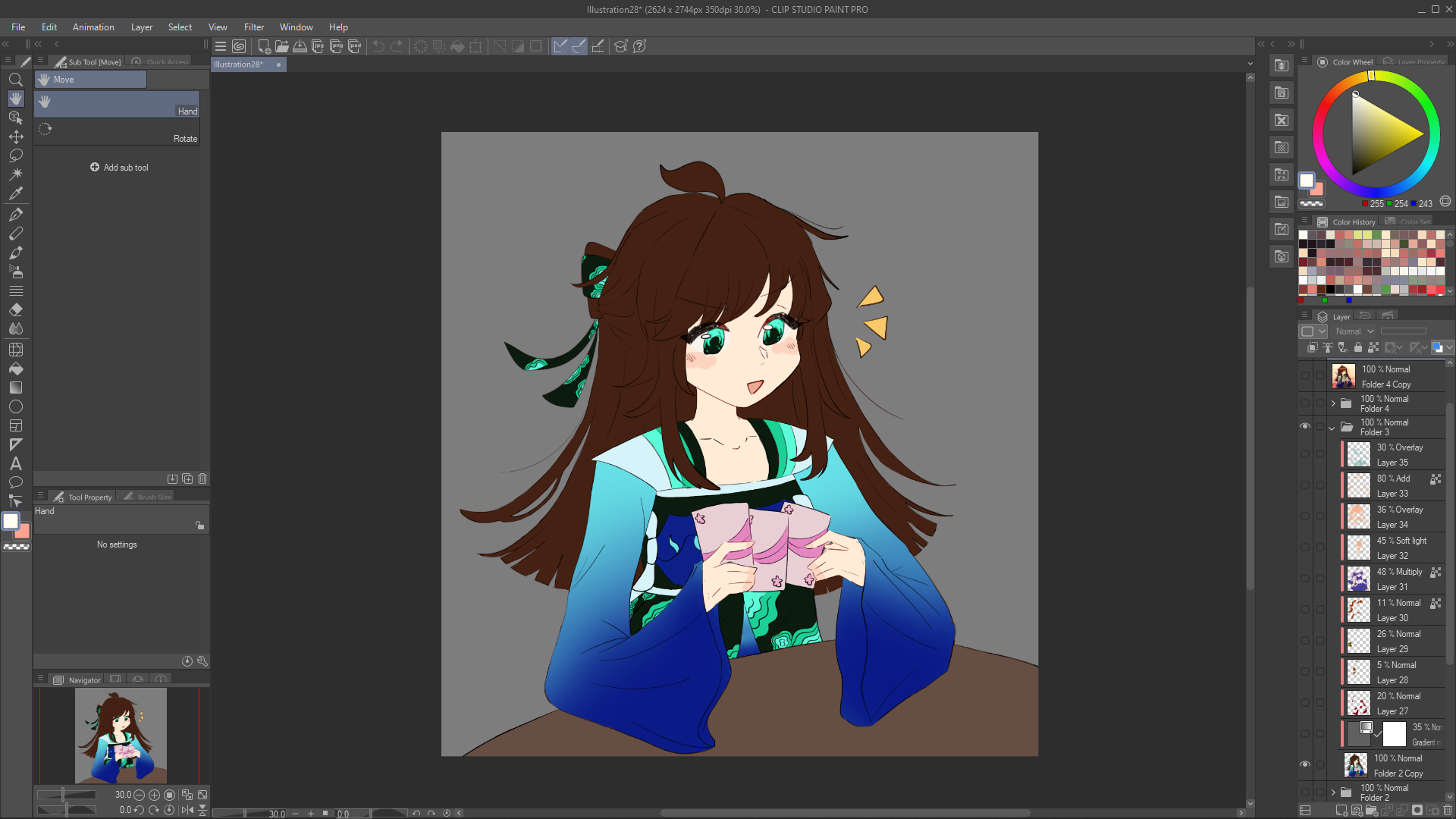1456x819 pixels.
Task: Click the Undo arrow in command bar
Action: tap(378, 46)
